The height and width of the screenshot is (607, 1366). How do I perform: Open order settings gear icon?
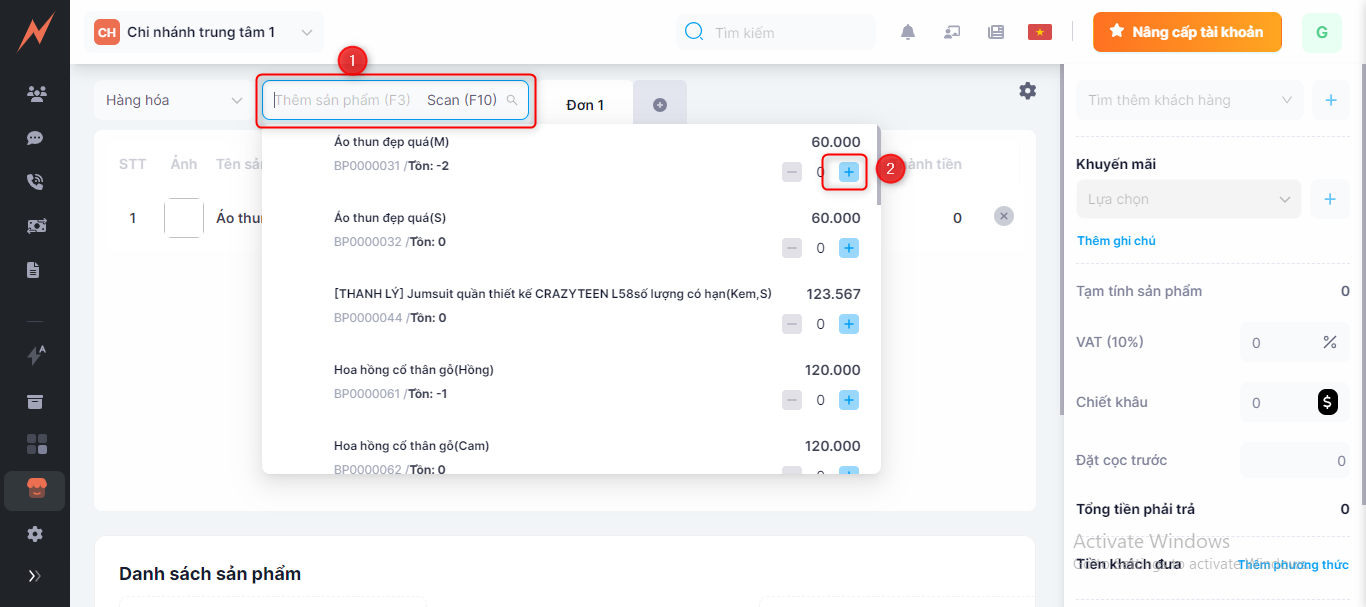click(x=1027, y=91)
